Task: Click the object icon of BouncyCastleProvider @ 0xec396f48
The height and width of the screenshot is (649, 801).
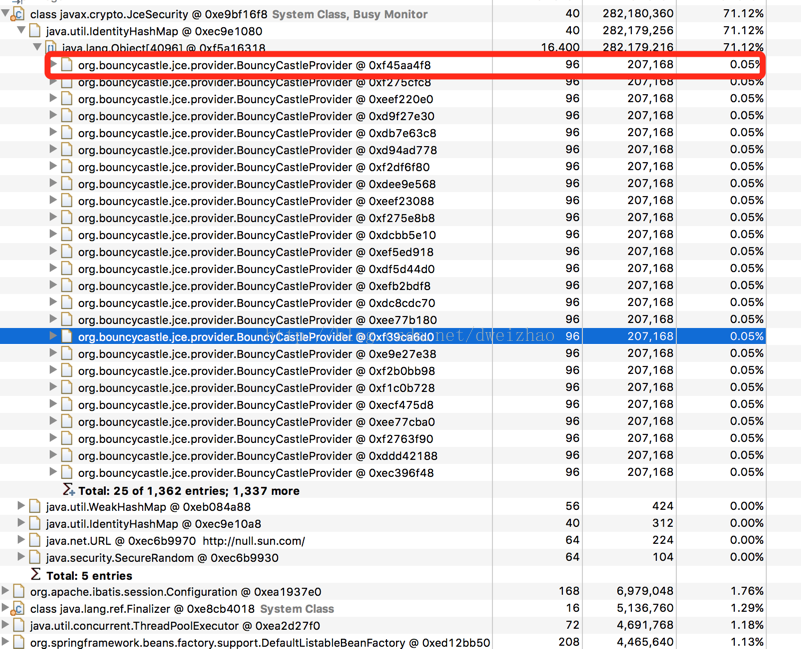Action: pyautogui.click(x=66, y=472)
